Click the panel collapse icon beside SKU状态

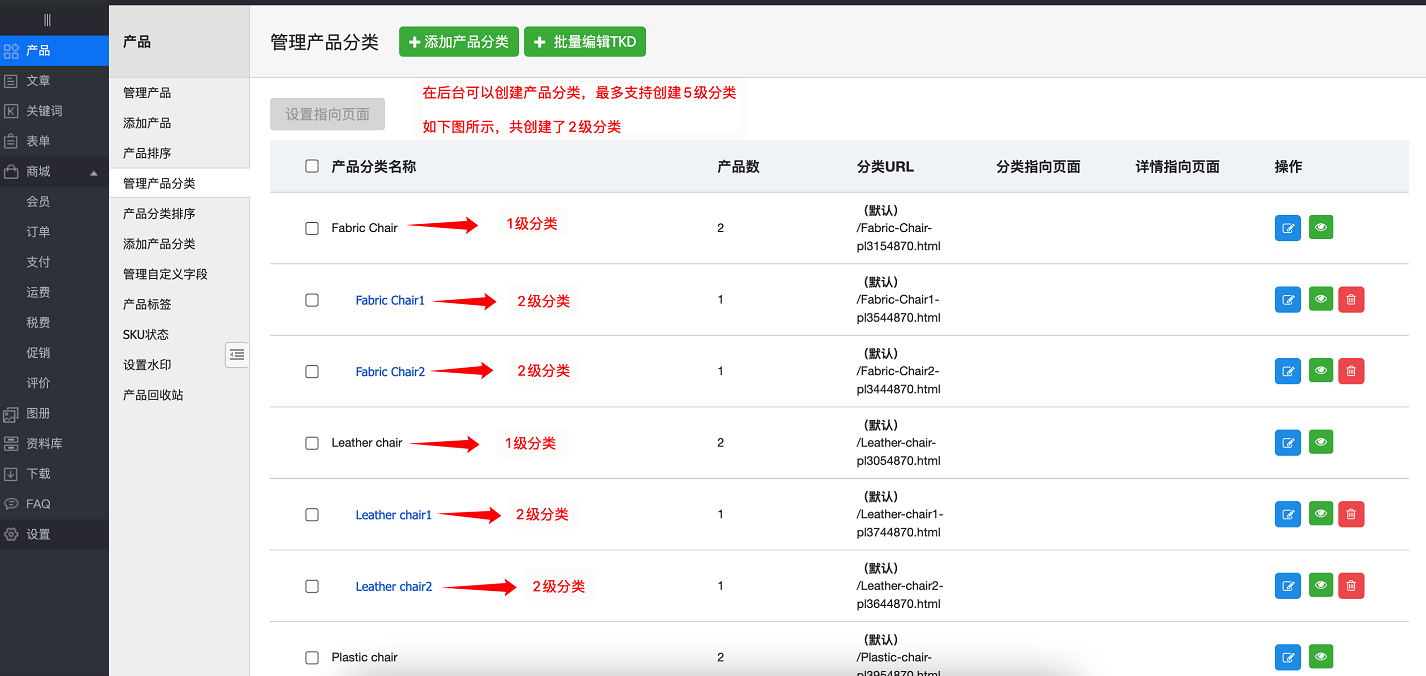(236, 355)
